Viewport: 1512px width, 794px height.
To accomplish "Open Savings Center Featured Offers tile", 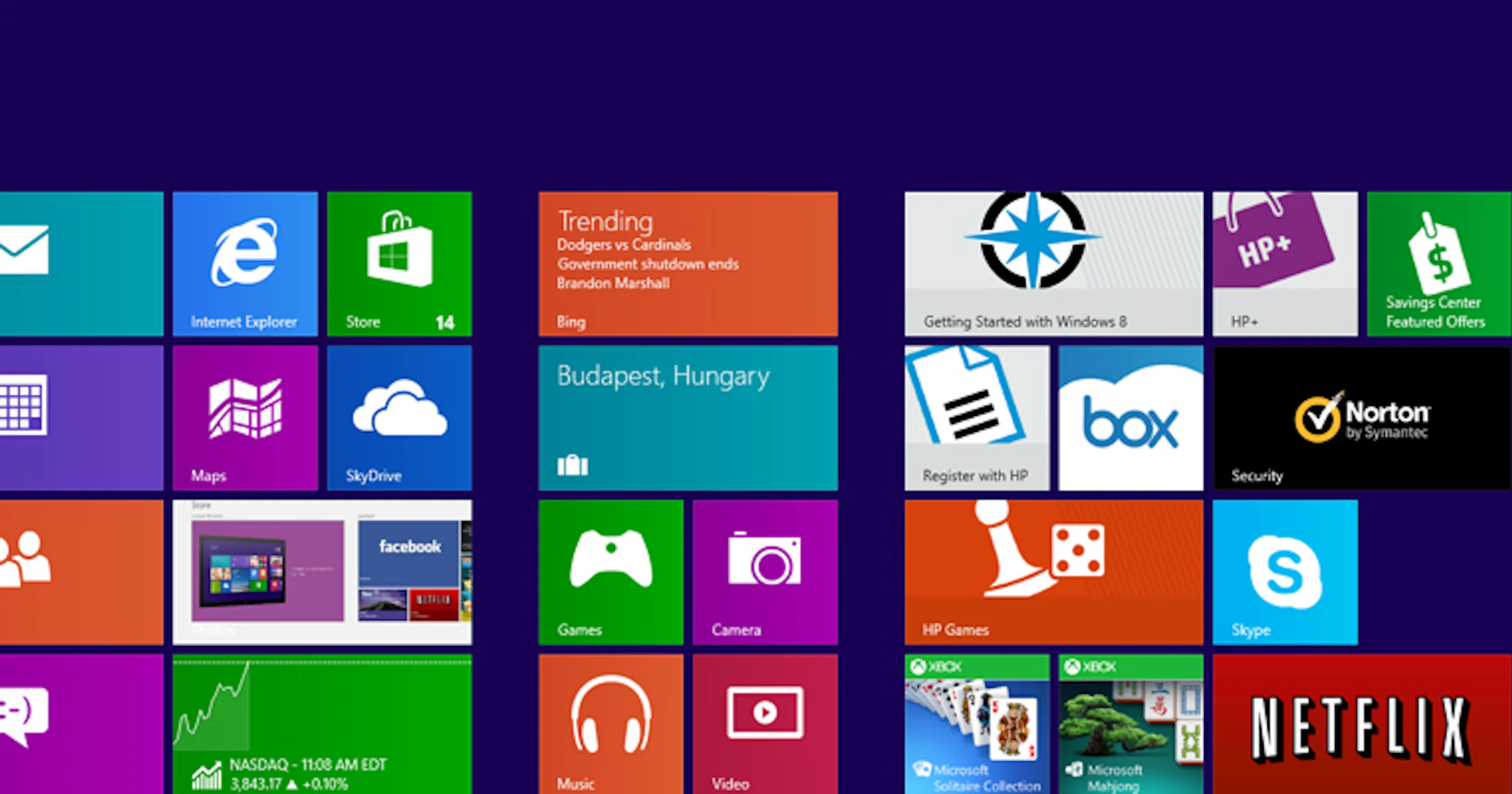I will [x=1440, y=264].
